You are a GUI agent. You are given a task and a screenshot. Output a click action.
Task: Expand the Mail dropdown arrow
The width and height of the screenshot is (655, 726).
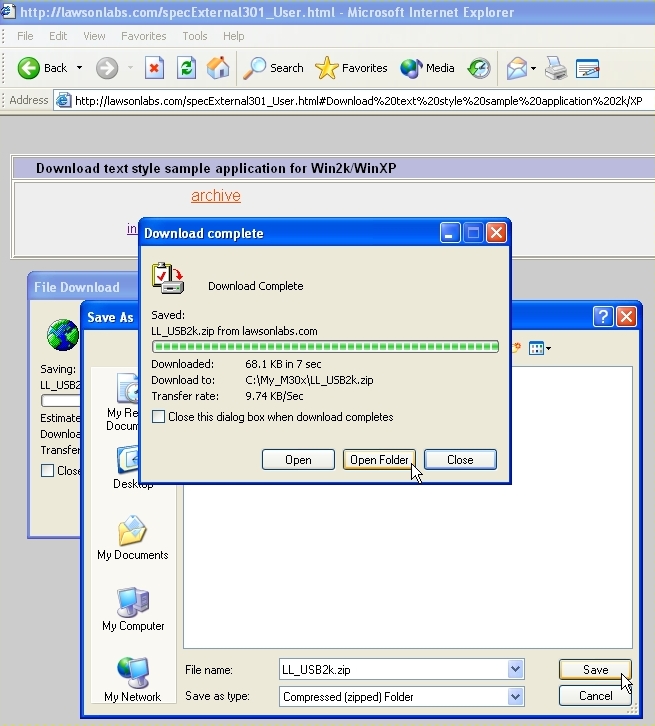click(x=533, y=69)
